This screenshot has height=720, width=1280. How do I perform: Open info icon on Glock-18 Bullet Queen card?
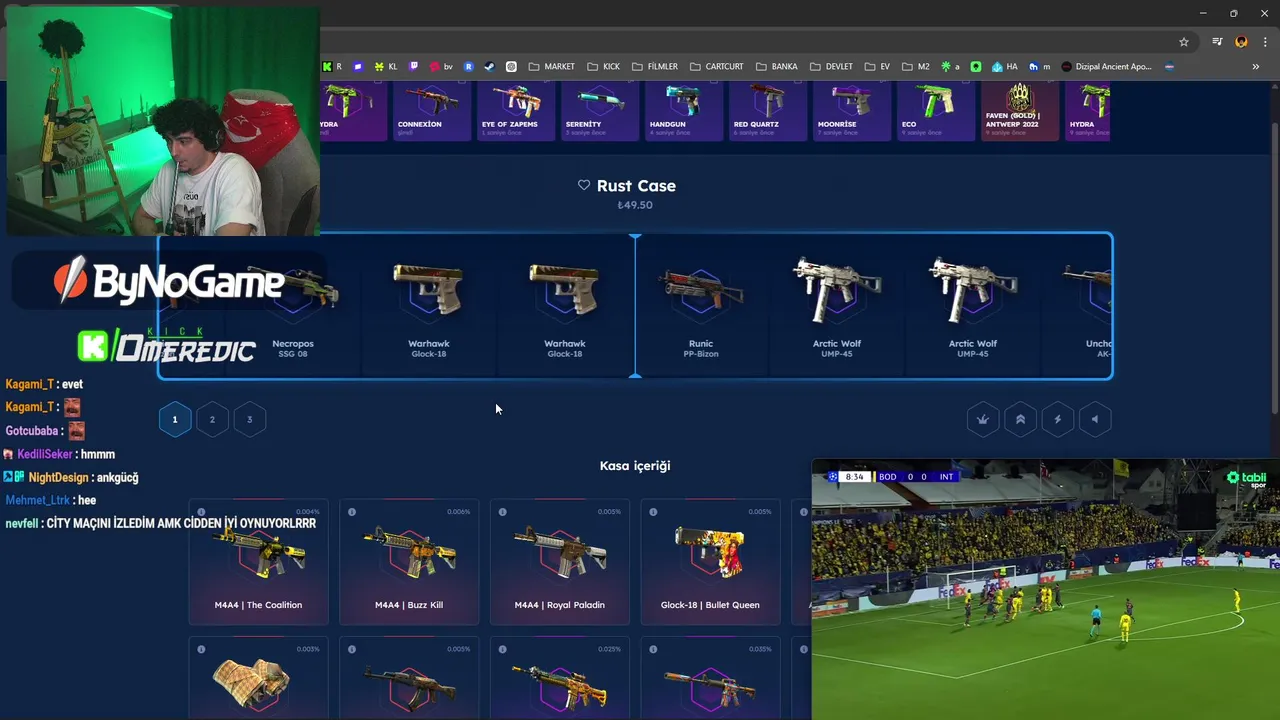[x=653, y=512]
